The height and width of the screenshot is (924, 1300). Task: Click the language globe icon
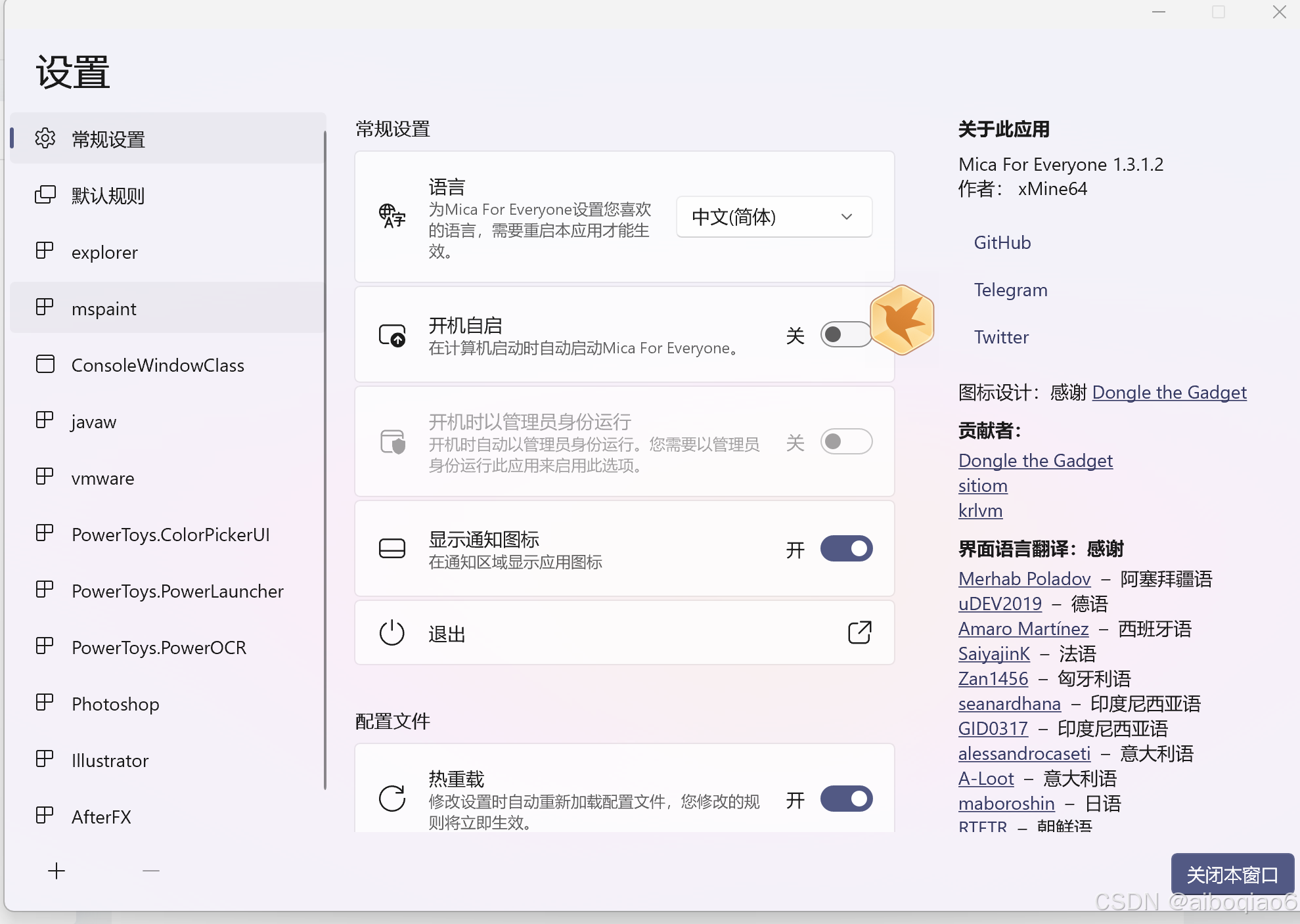tap(392, 216)
